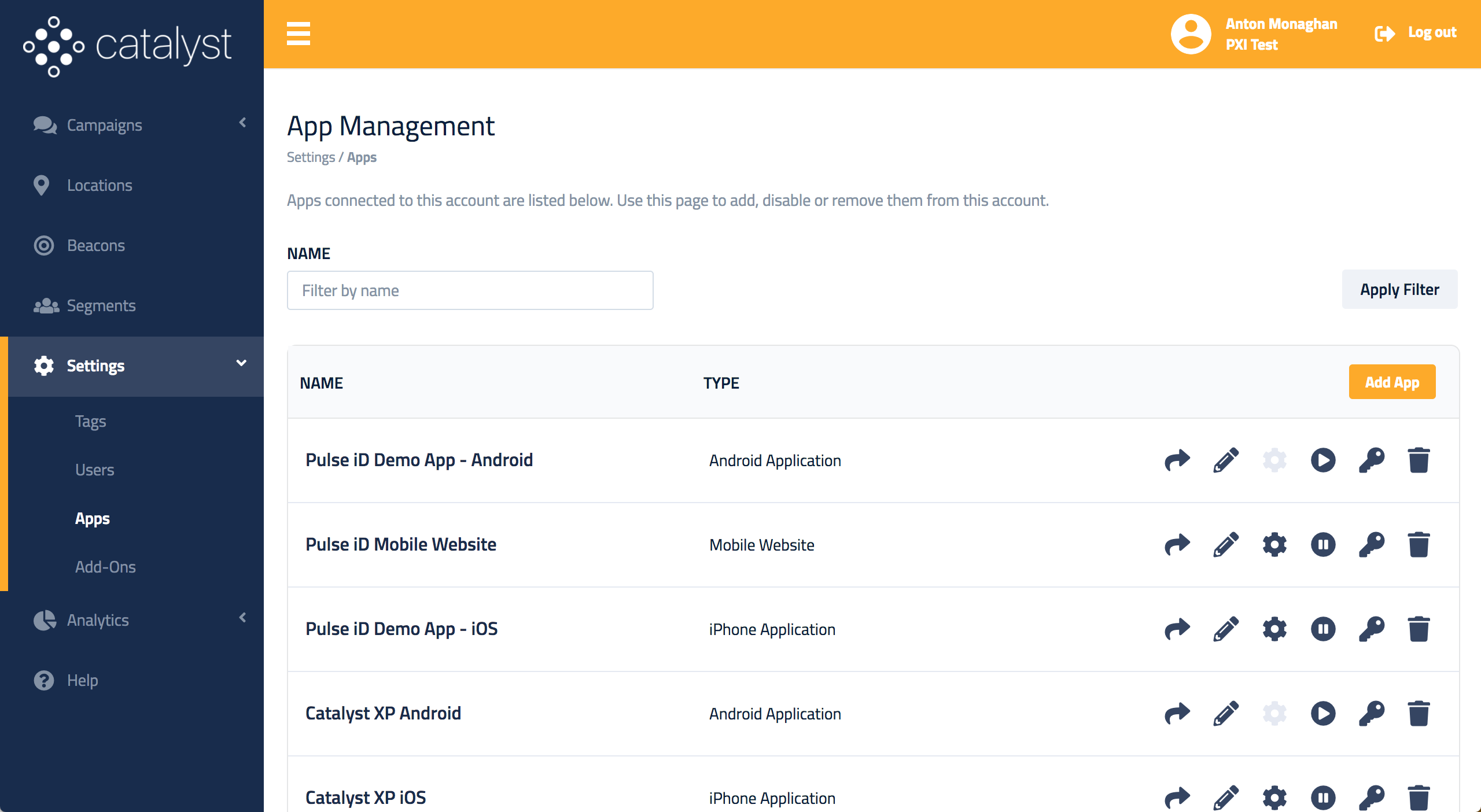Screen dimensions: 1481x812
Task: Edit Pulse iD Demo App - Android
Action: tap(1226, 460)
